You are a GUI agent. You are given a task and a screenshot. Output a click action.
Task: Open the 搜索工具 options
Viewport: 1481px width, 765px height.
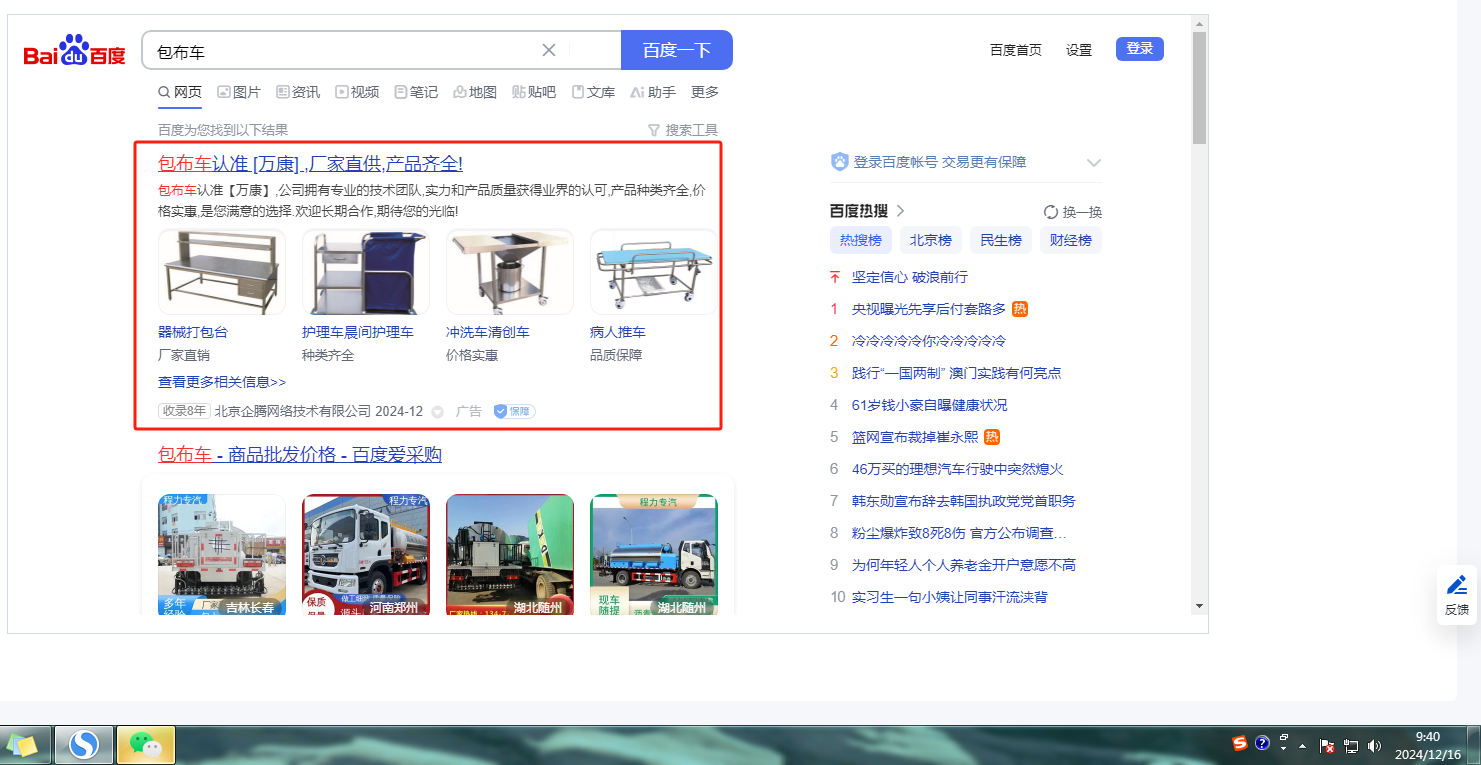pos(683,130)
